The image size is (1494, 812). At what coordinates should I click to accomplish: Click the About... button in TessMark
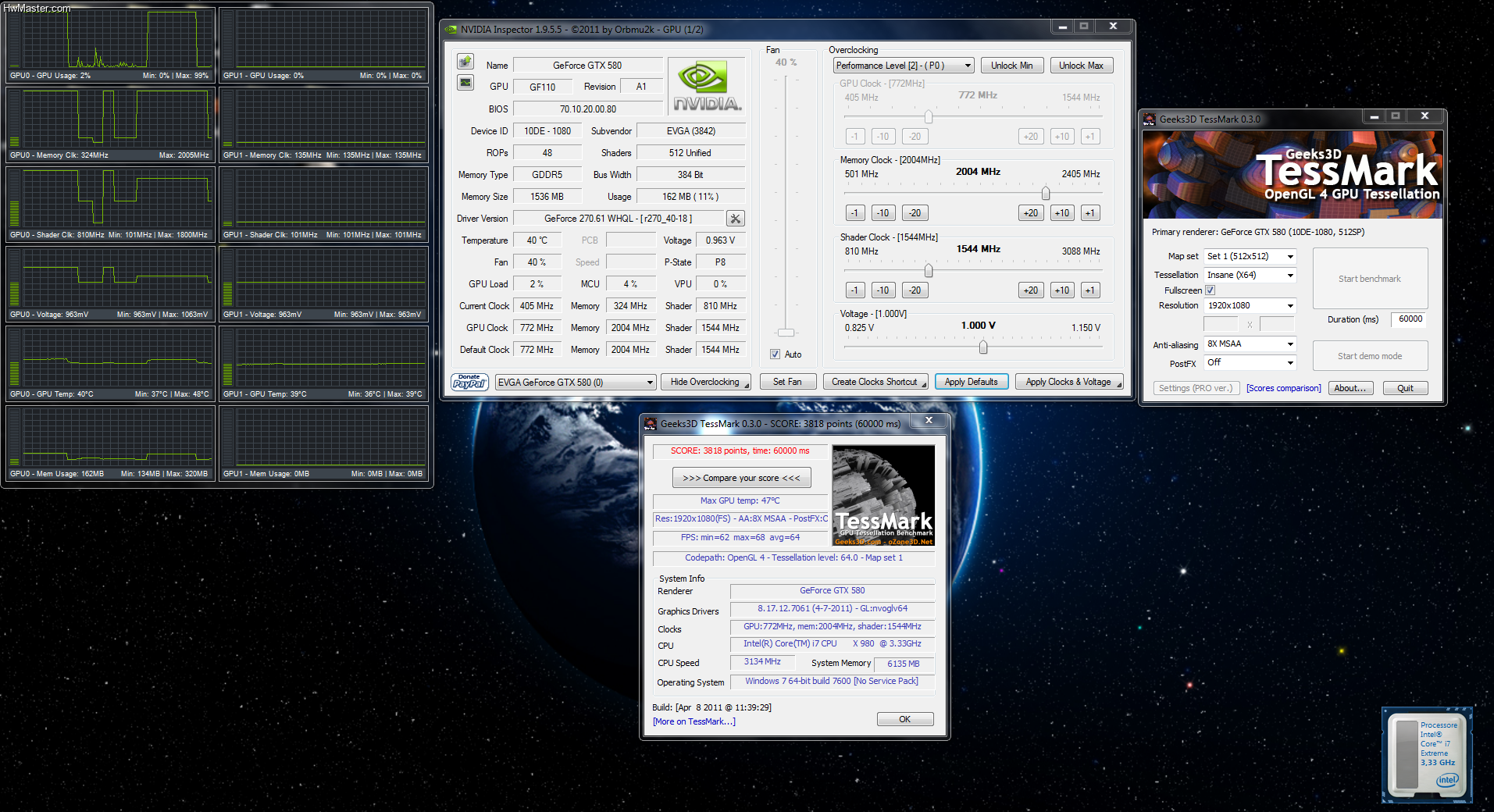tap(1350, 388)
